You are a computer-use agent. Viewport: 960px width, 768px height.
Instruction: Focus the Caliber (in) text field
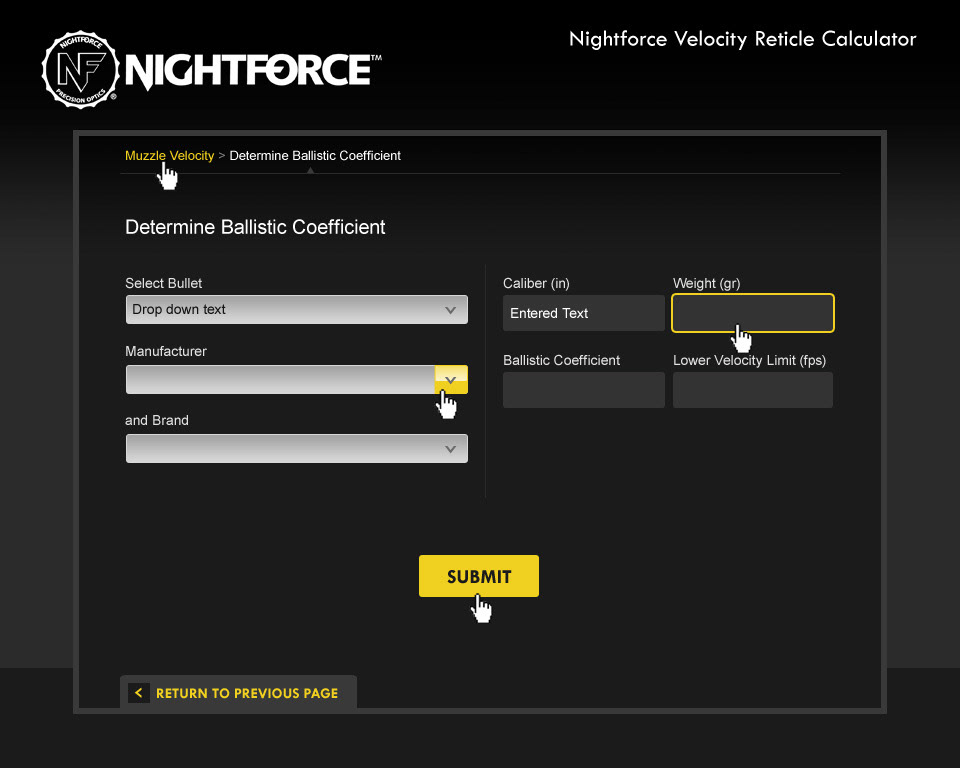tap(583, 313)
